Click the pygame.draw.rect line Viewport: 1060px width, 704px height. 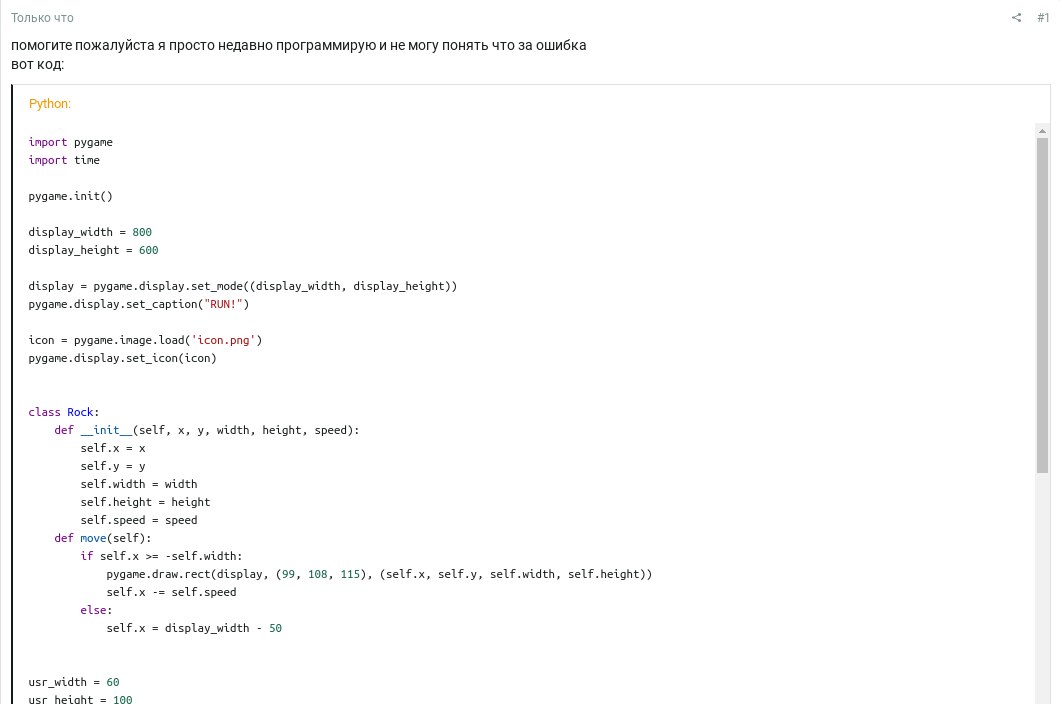click(379, 574)
